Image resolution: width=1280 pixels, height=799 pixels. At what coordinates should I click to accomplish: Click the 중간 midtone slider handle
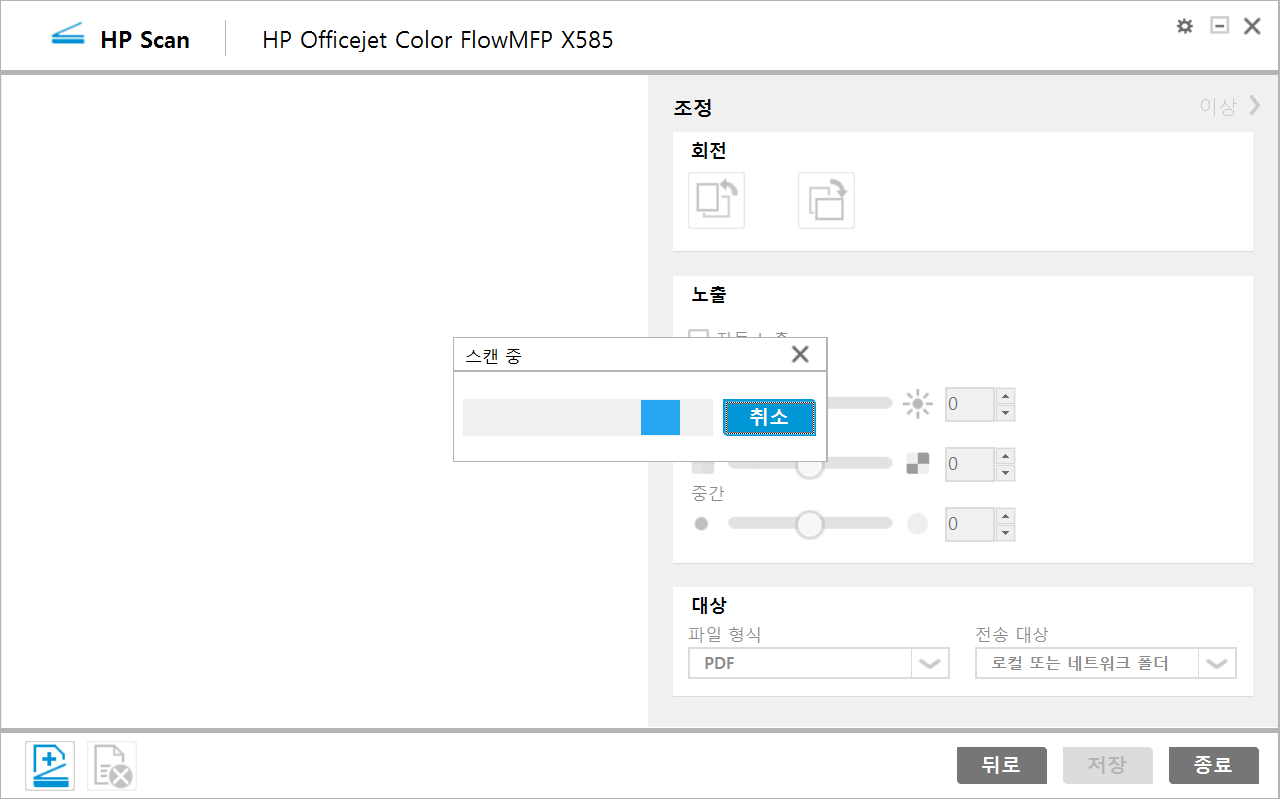[x=809, y=523]
